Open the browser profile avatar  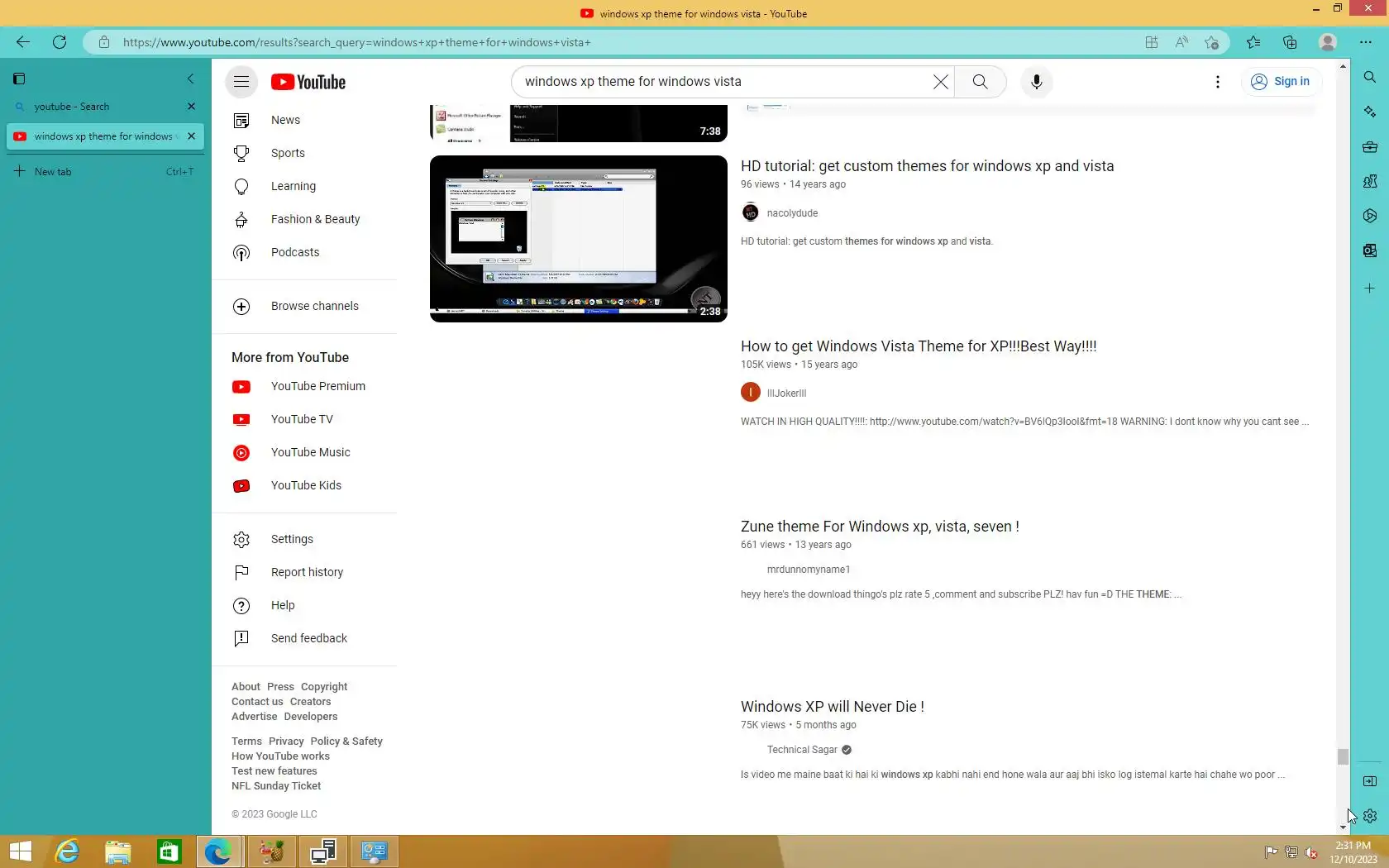click(1328, 42)
